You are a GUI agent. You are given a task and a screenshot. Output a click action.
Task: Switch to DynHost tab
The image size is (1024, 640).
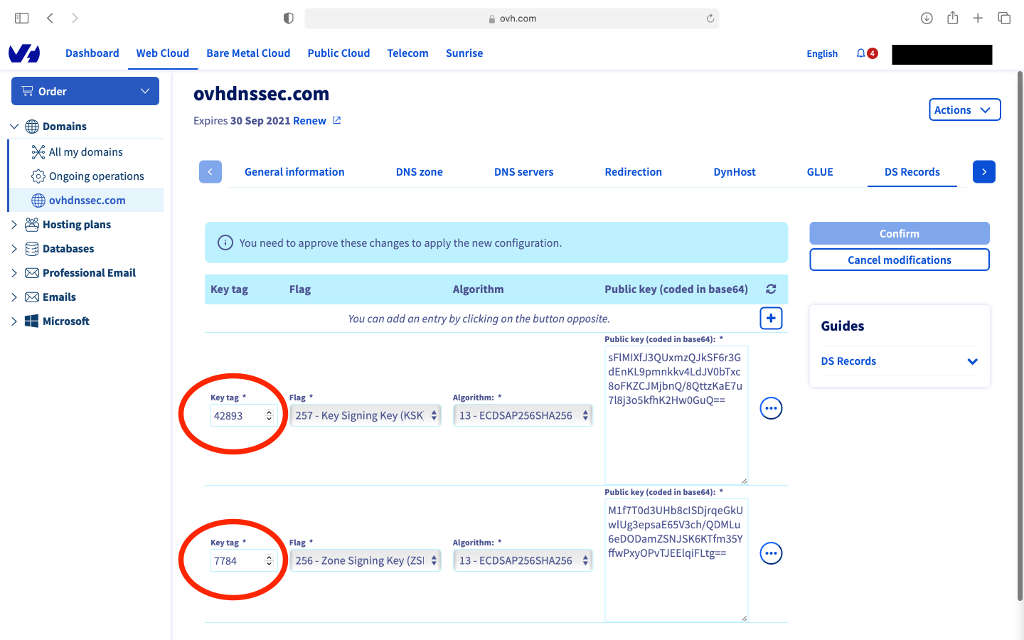tap(735, 172)
